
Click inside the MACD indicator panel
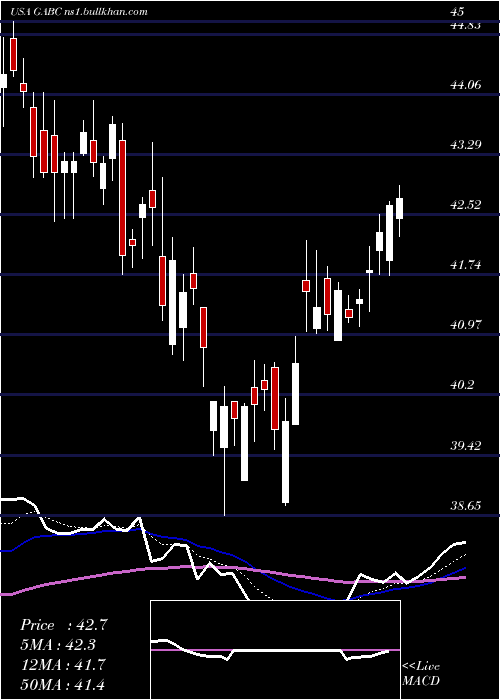coord(275,650)
